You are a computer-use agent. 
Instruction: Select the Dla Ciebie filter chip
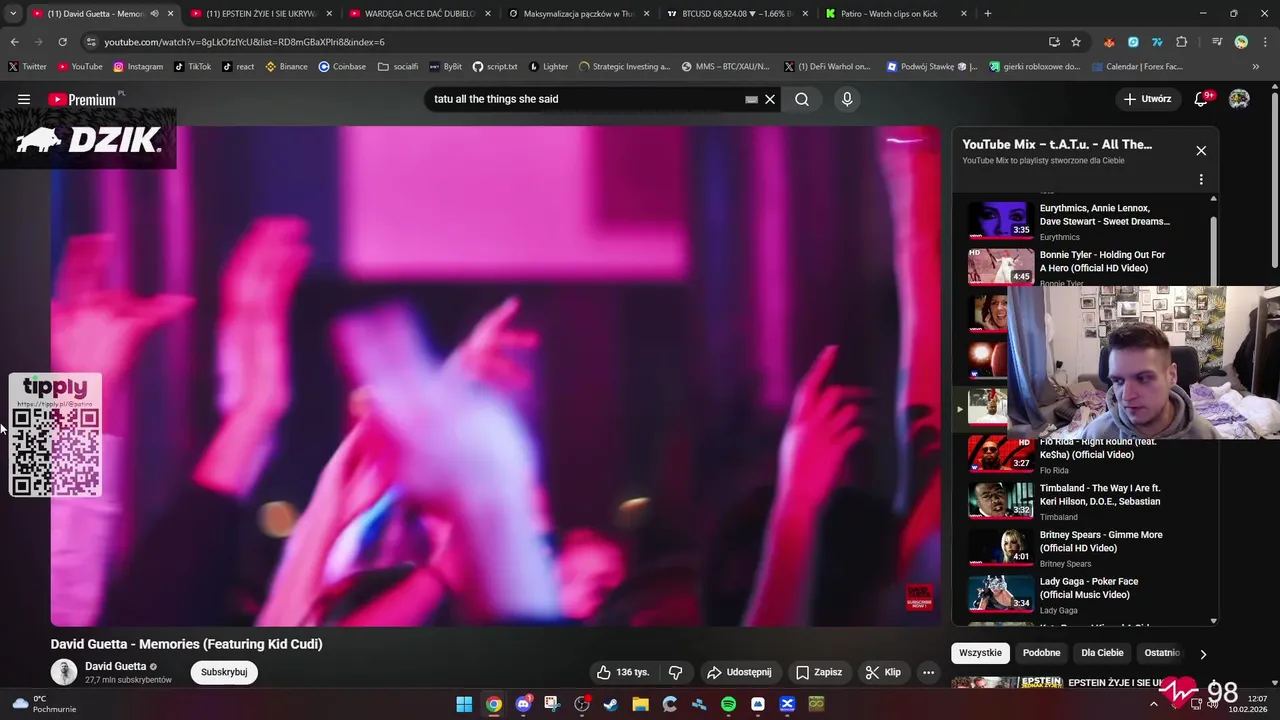pos(1102,653)
